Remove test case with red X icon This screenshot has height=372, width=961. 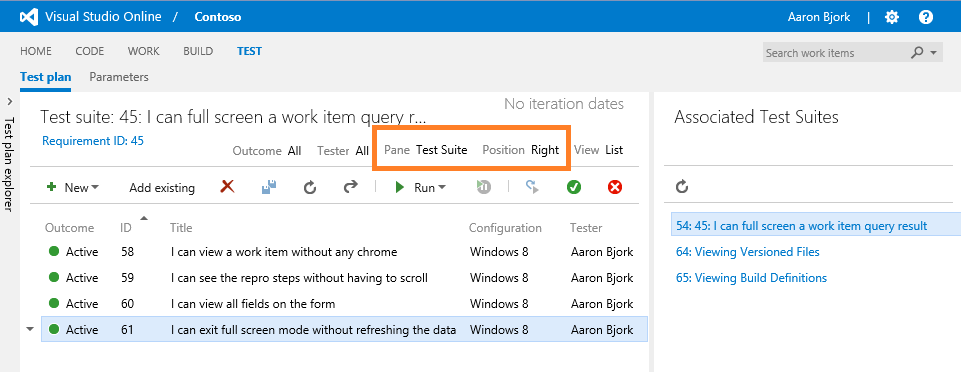click(227, 186)
